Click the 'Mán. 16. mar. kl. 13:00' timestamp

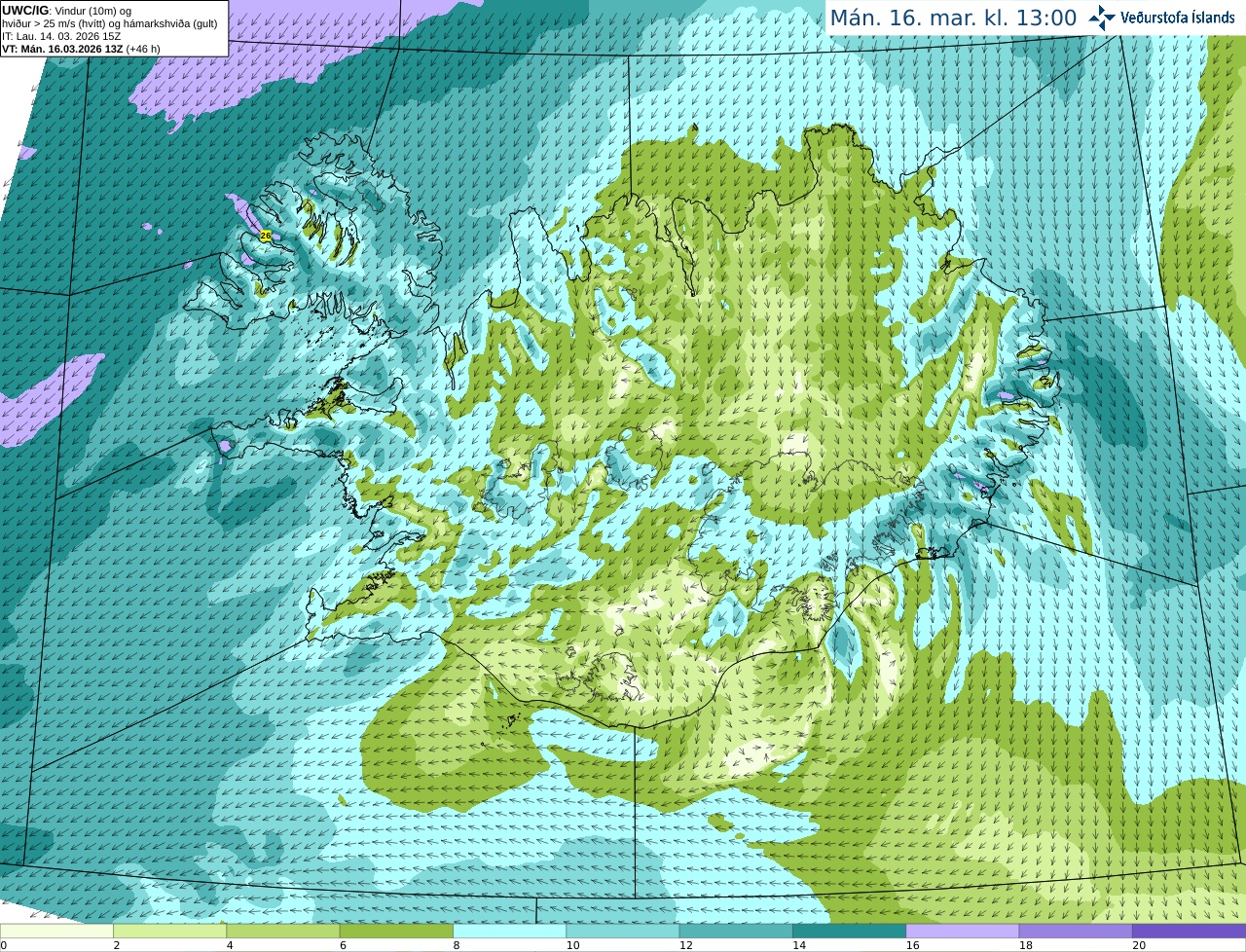coord(953,18)
